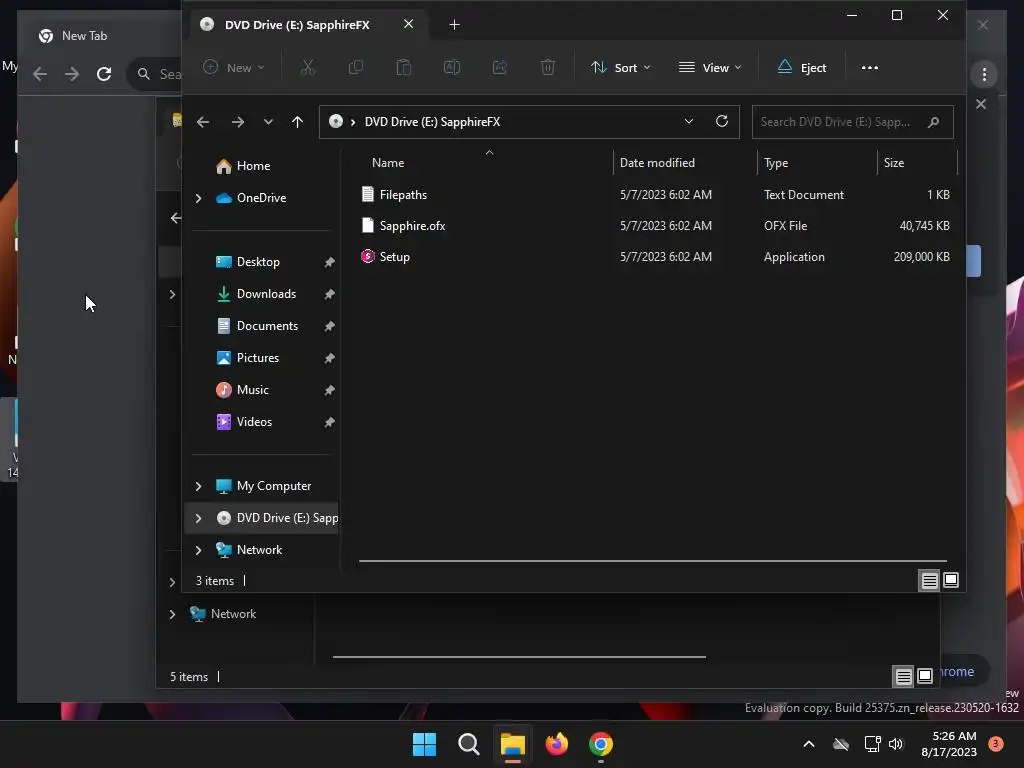This screenshot has width=1024, height=768.
Task: Go back in File Explorer navigation
Action: point(203,122)
